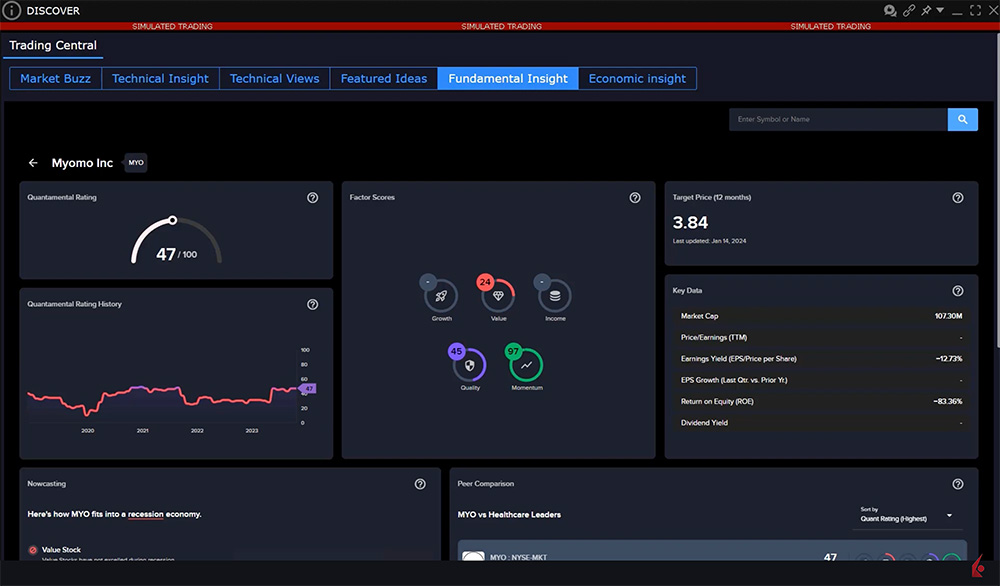Click the Quality shield factor icon
This screenshot has width=1000, height=586.
(470, 365)
